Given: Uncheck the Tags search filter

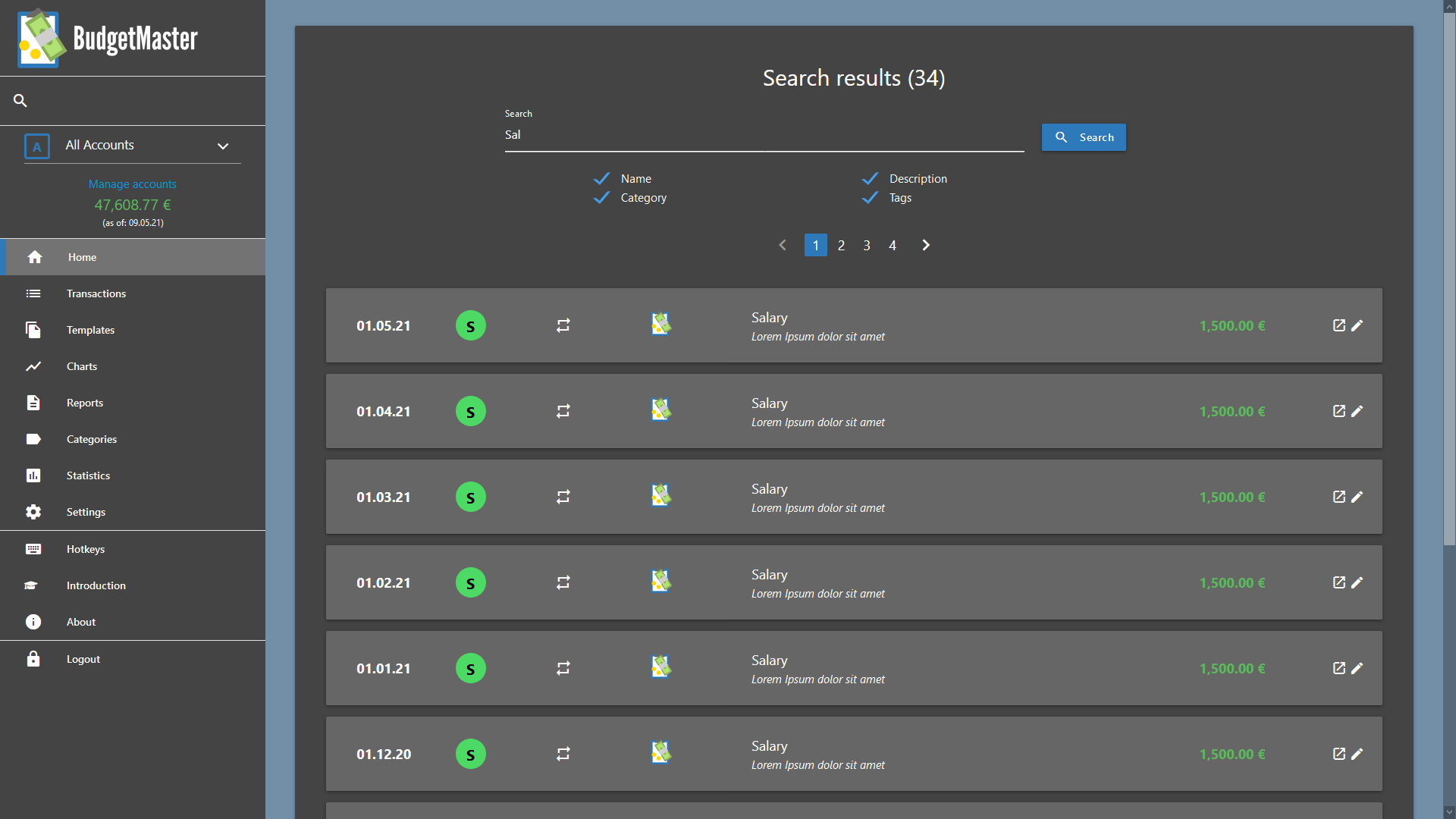Looking at the screenshot, I should point(871,197).
